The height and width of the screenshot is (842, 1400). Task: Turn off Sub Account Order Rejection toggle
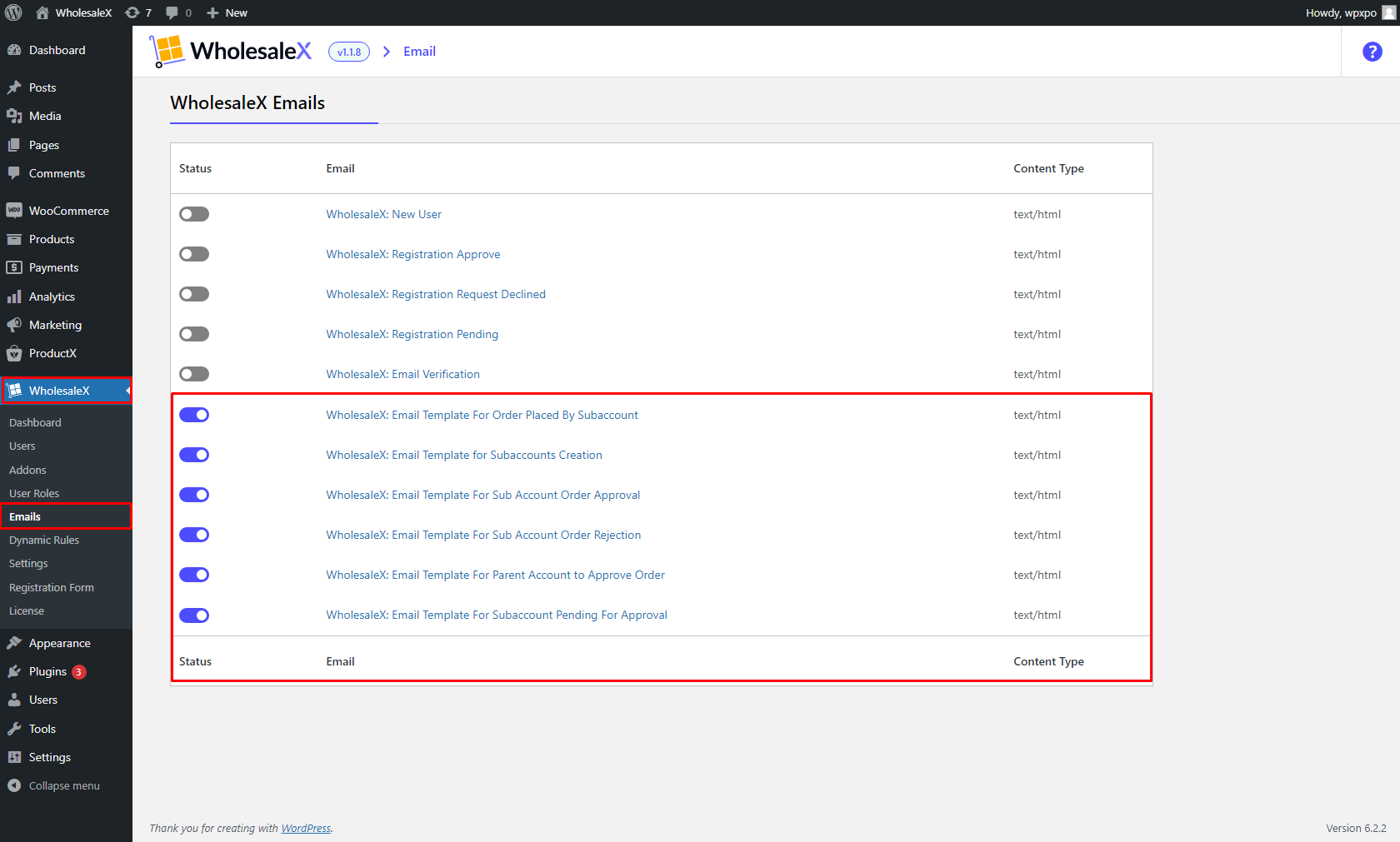point(194,535)
